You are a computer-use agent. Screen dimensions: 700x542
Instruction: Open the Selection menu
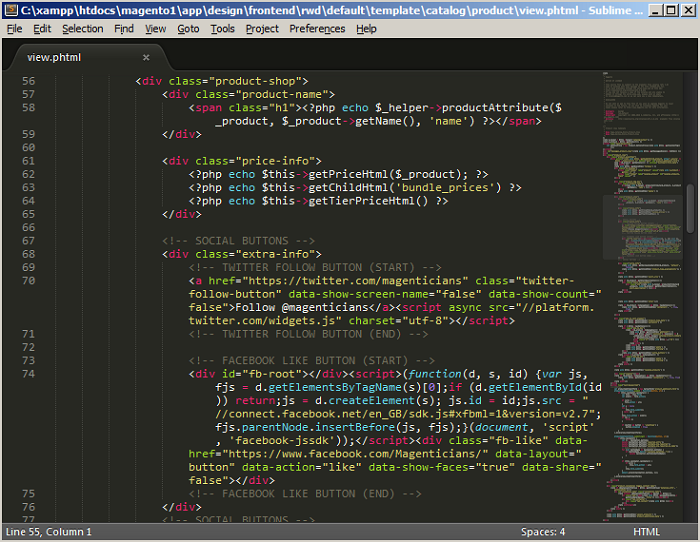coord(83,29)
